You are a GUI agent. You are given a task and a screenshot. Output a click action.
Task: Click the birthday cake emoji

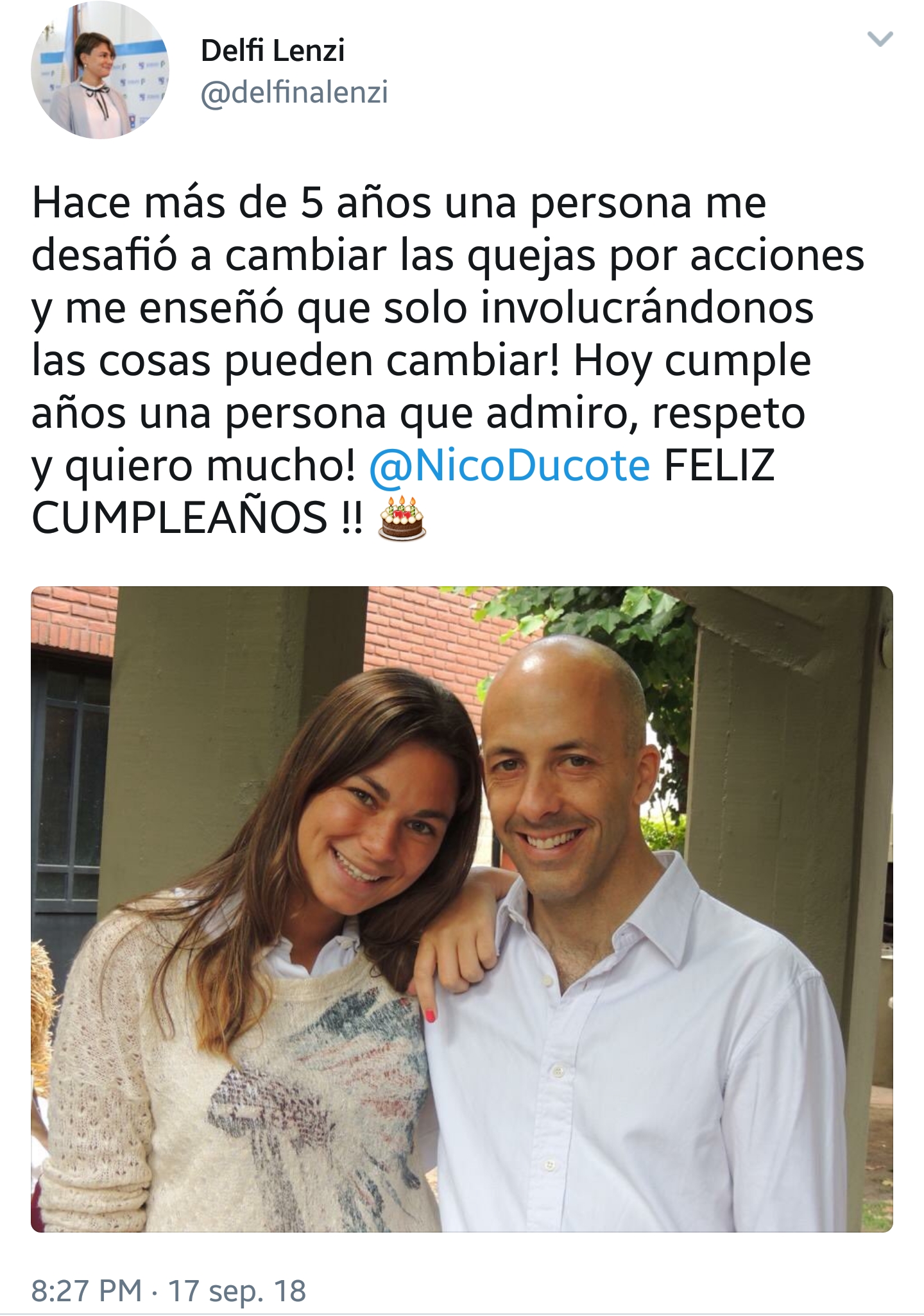[402, 517]
